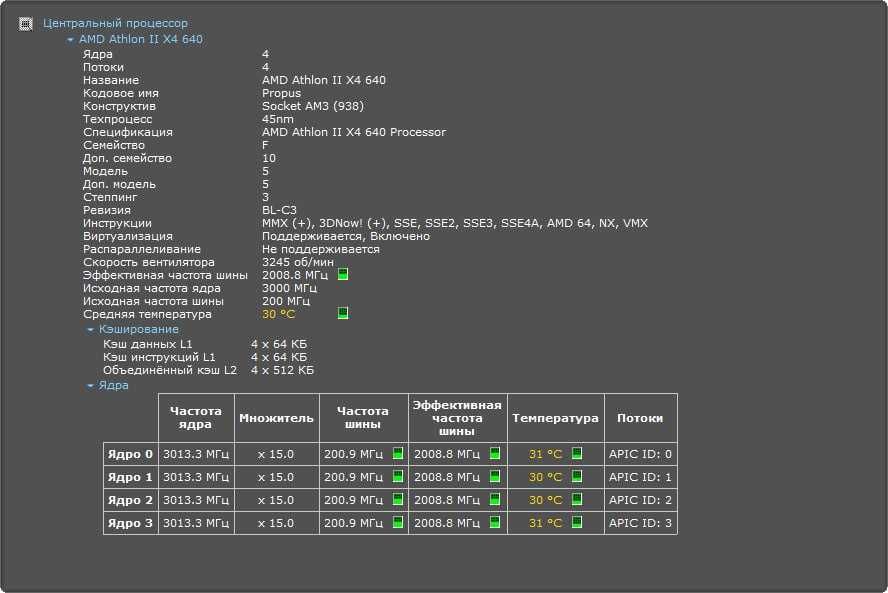
Task: Click effective bus frequency graph icon for Ядро 1
Action: (495, 476)
